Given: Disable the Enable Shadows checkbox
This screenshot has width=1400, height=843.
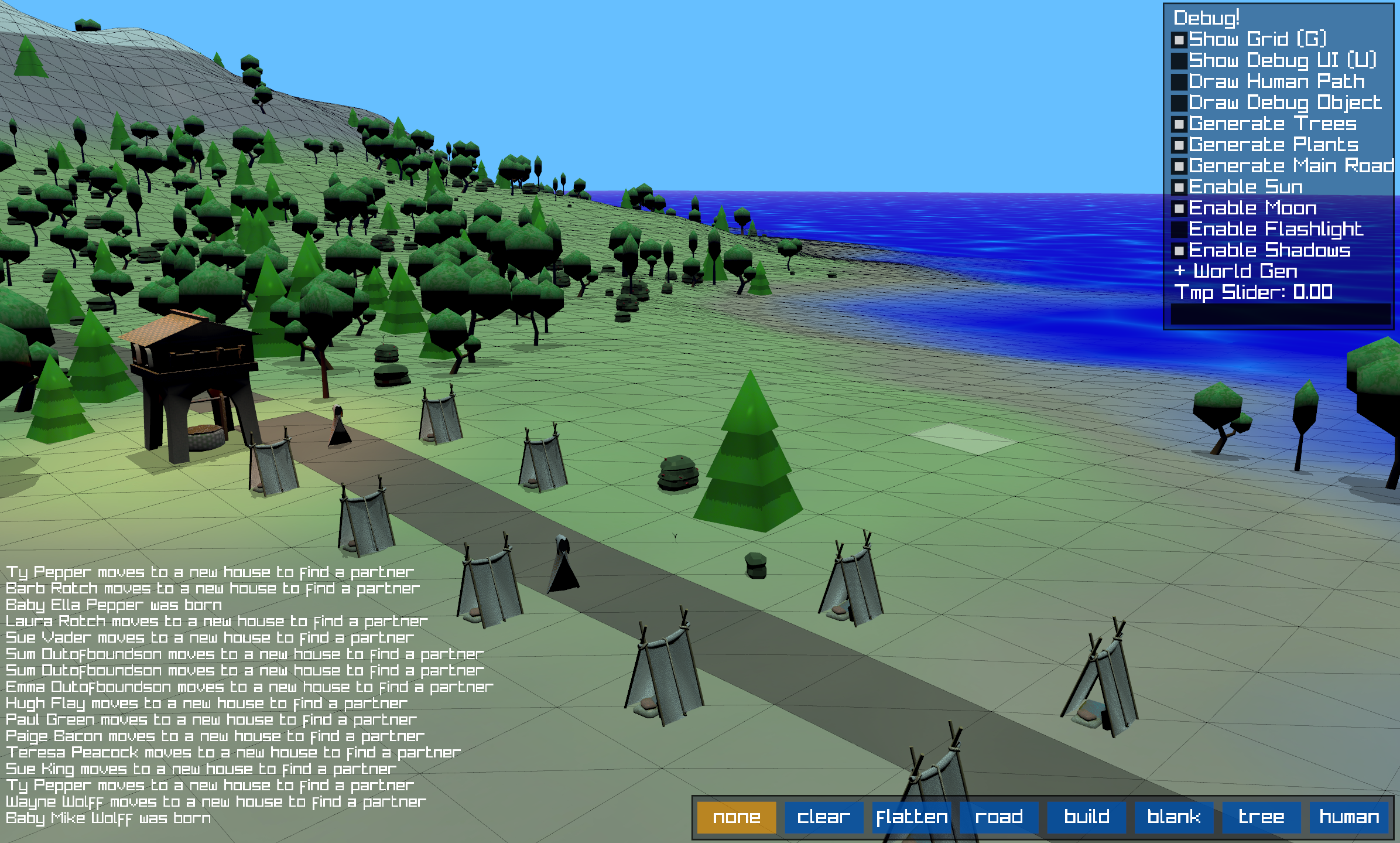Looking at the screenshot, I should click(1179, 251).
